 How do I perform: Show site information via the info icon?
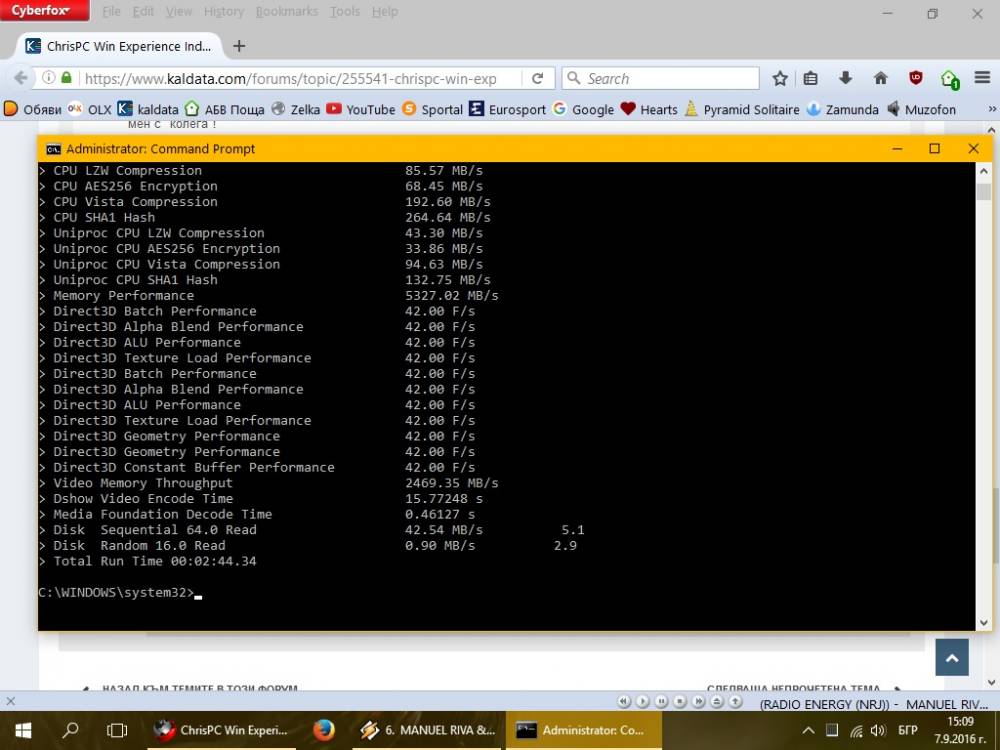pyautogui.click(x=48, y=78)
